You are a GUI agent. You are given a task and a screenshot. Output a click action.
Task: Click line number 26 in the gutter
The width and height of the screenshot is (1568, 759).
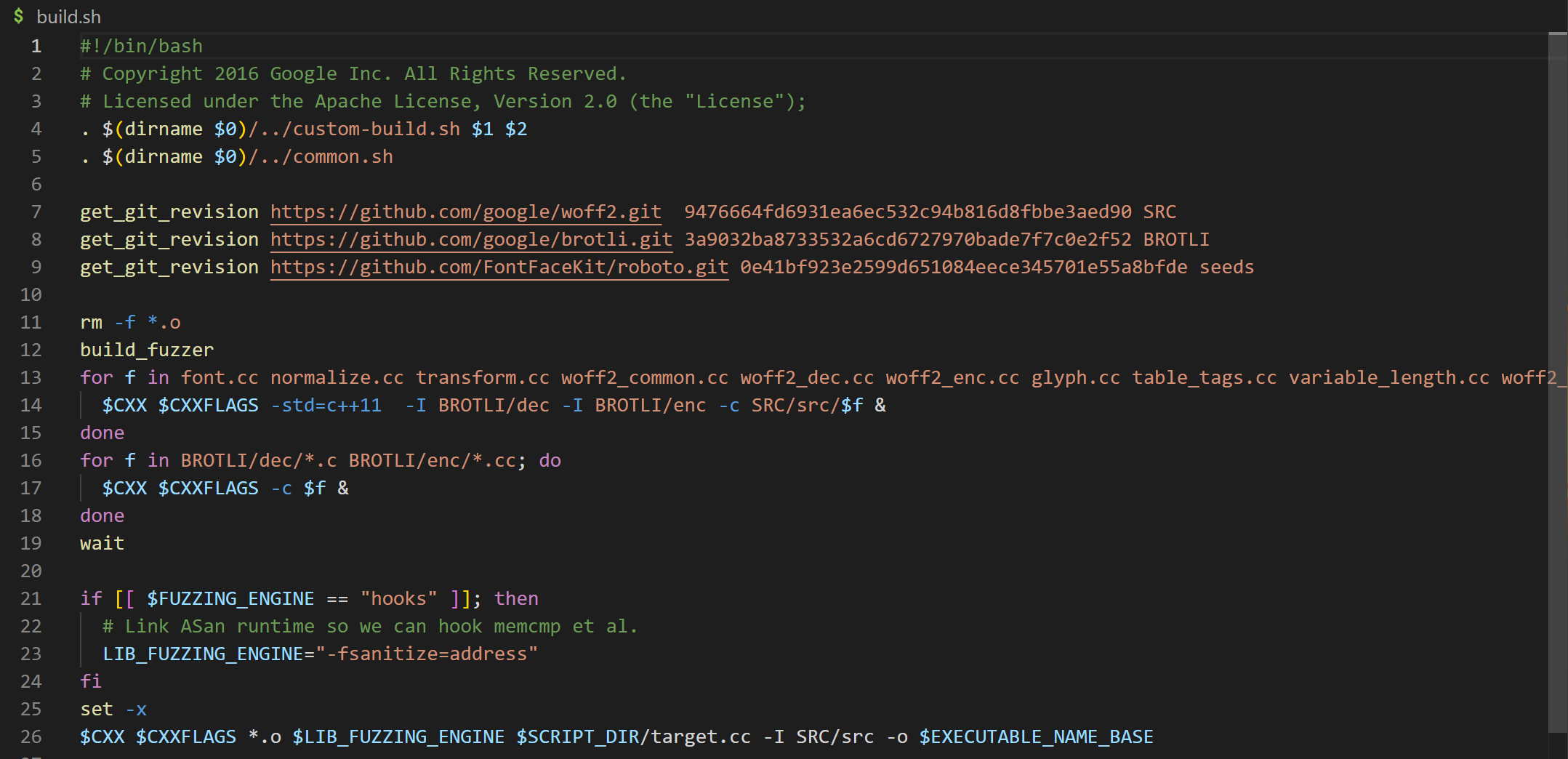pyautogui.click(x=31, y=736)
